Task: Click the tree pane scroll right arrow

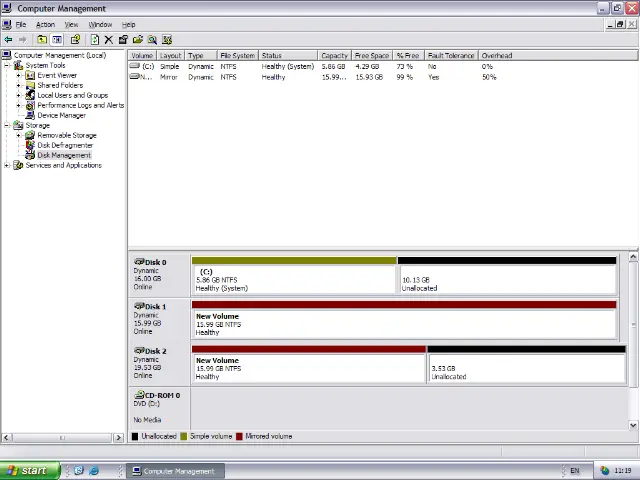Action: [x=118, y=438]
